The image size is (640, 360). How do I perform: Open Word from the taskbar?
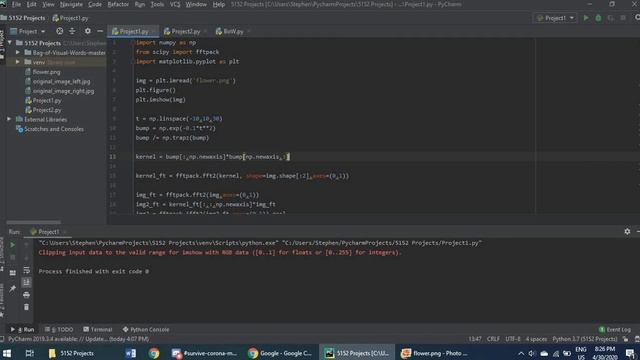coord(131,353)
